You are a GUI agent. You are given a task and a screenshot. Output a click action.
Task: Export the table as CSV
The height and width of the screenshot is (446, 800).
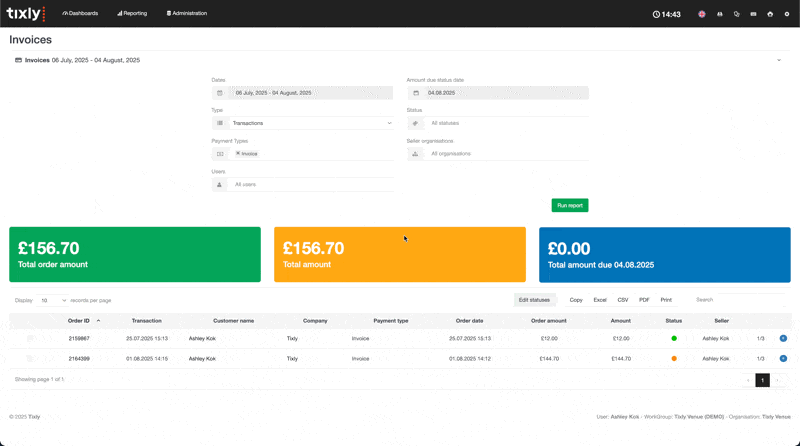pyautogui.click(x=623, y=300)
